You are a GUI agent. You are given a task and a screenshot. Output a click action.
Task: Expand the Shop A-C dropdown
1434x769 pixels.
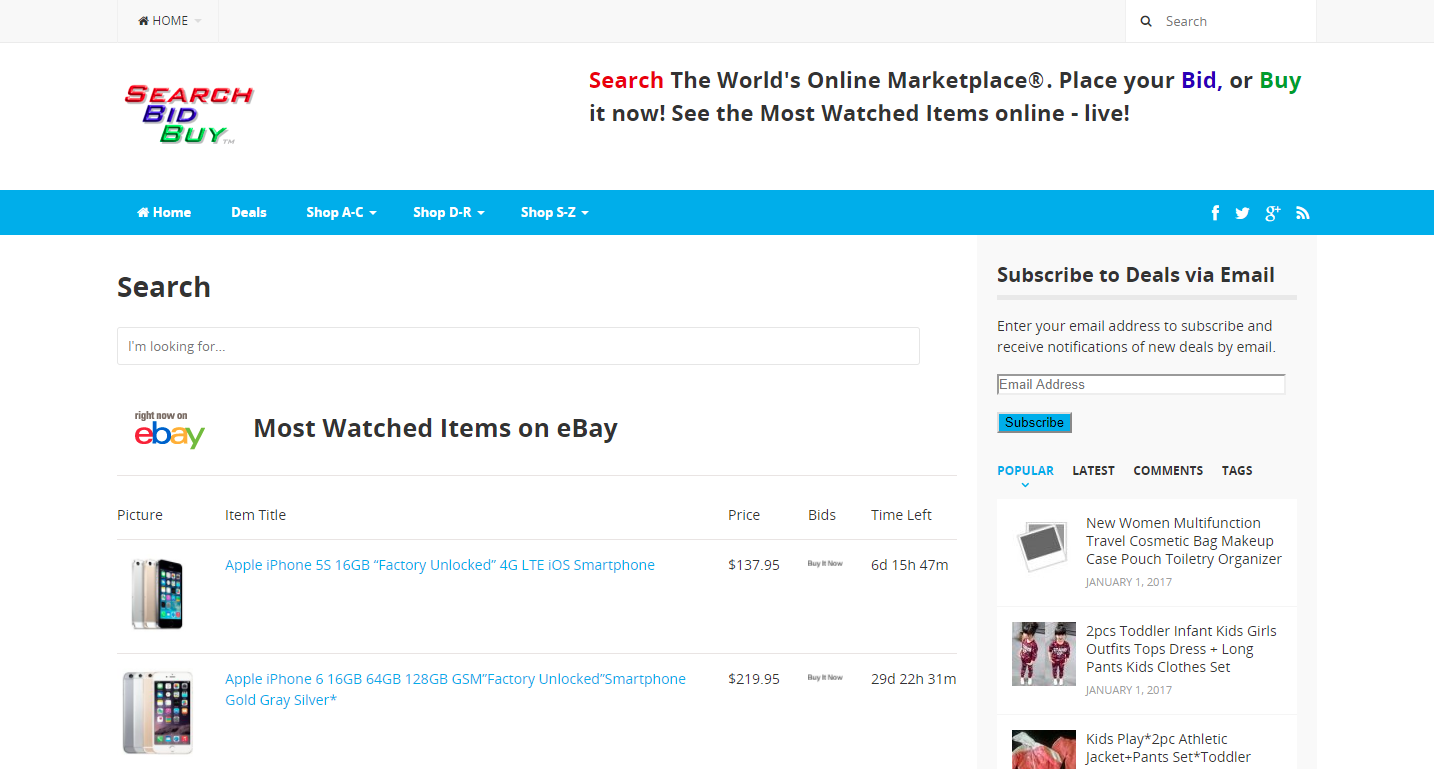pyautogui.click(x=341, y=212)
